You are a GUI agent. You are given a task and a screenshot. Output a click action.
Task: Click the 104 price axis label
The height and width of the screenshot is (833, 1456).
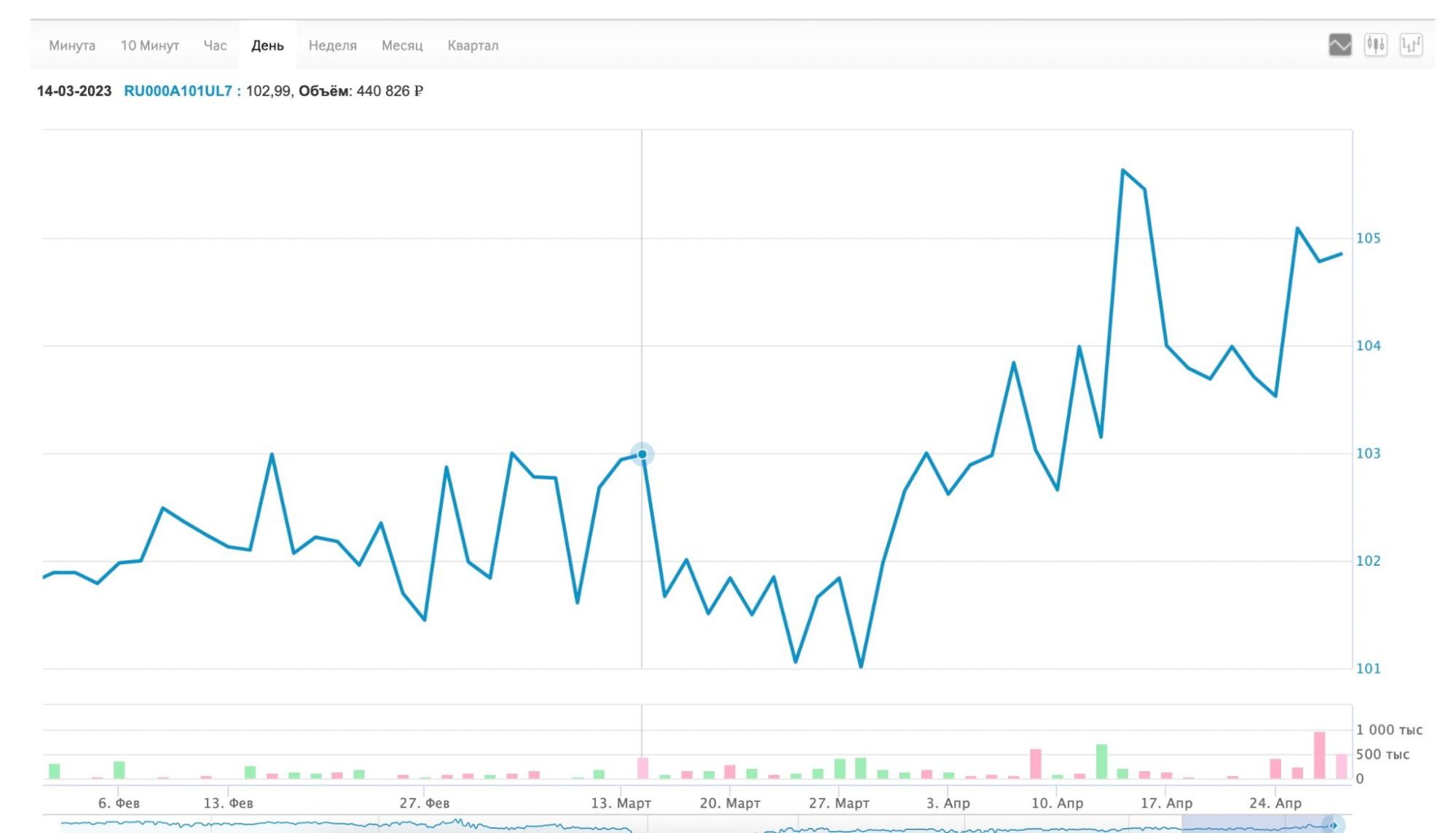click(1368, 346)
